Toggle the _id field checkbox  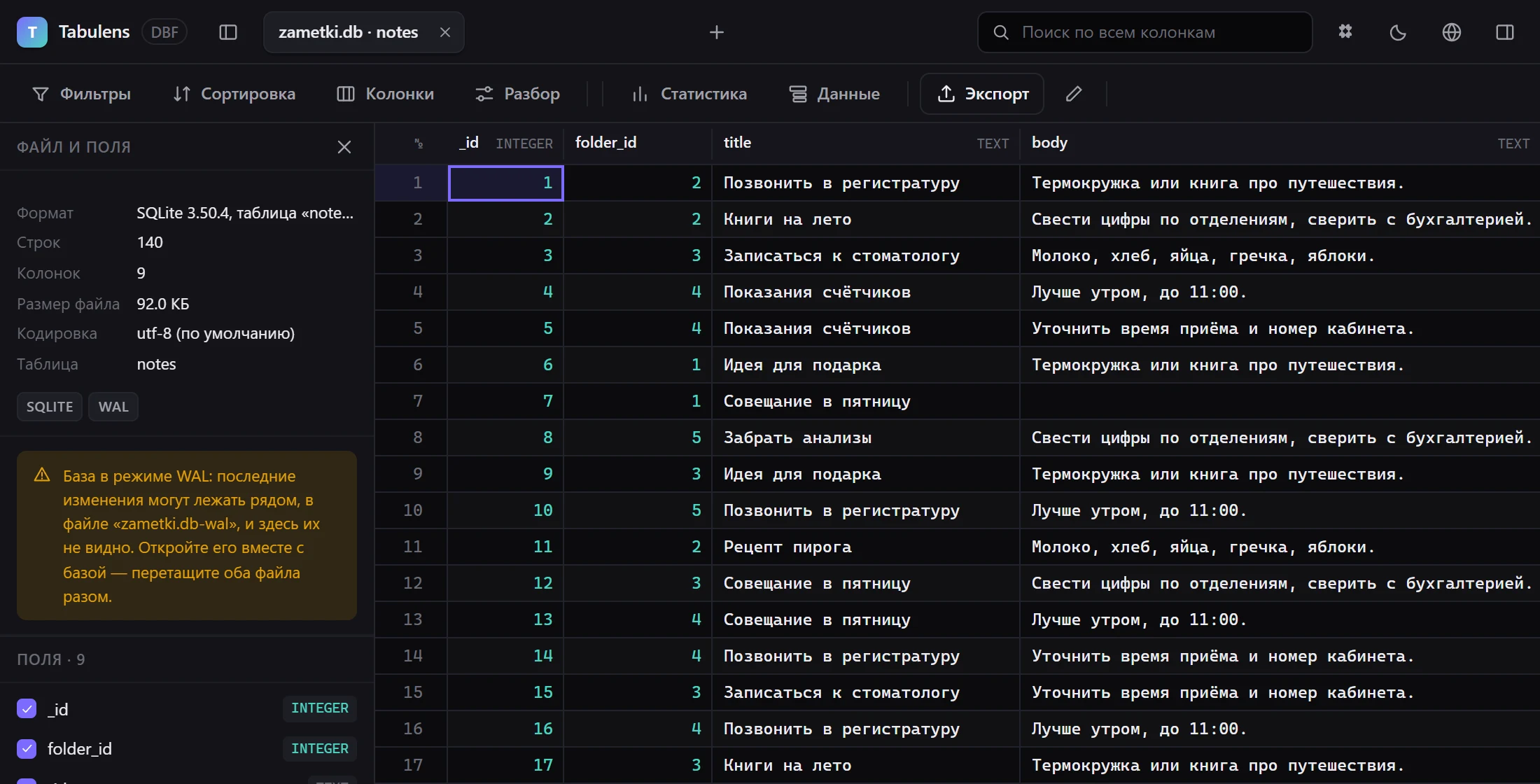[27, 709]
